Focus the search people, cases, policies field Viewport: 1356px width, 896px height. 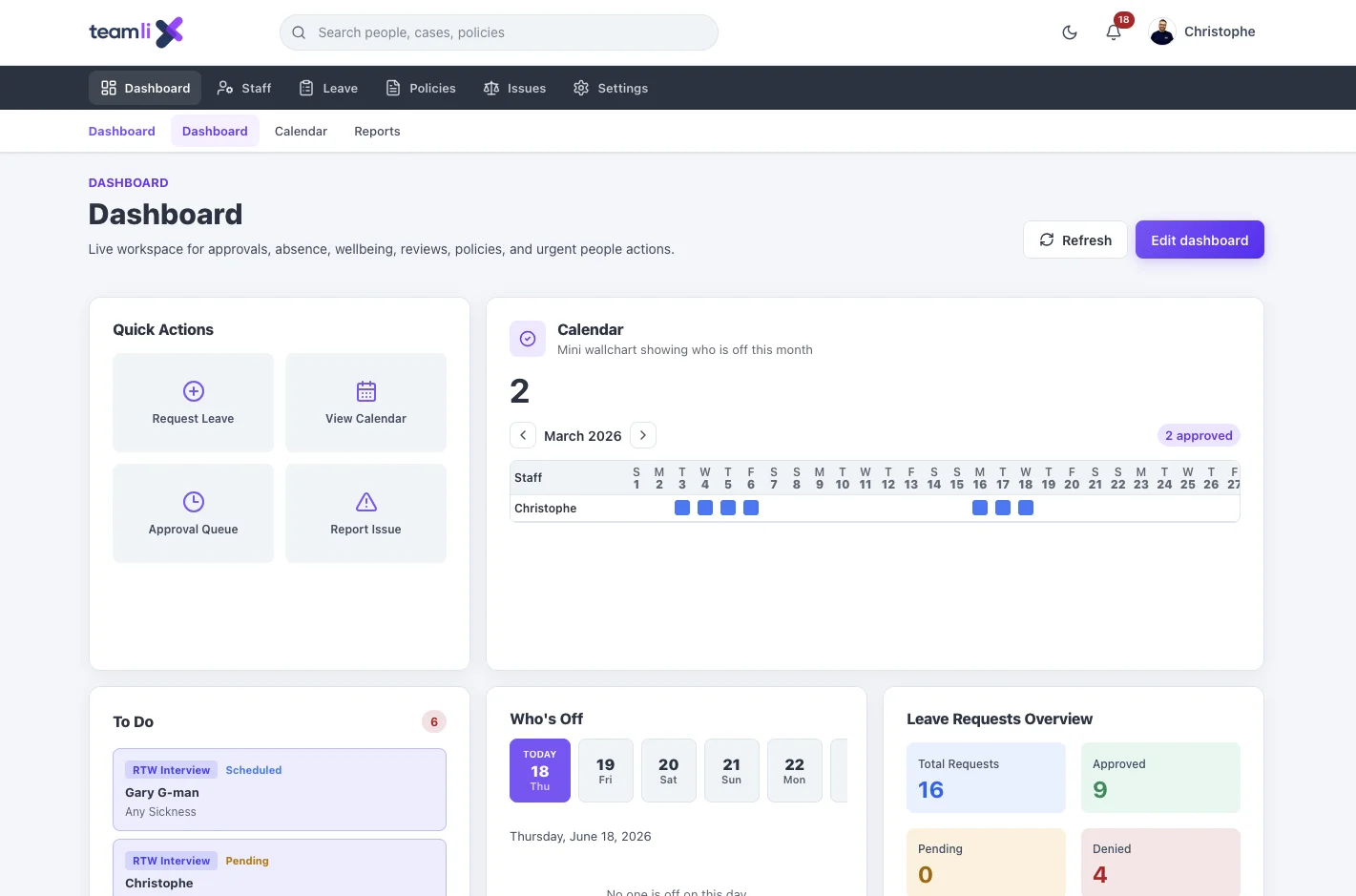pyautogui.click(x=498, y=32)
